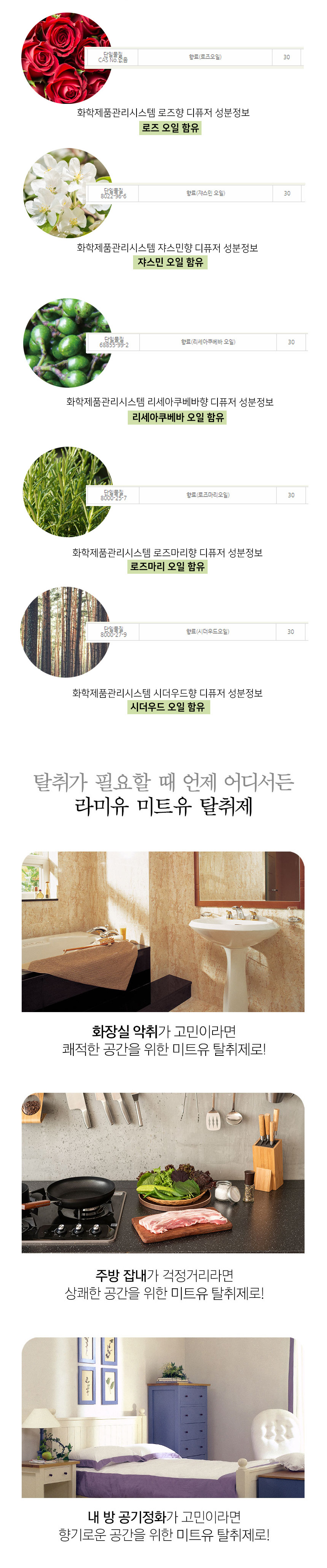Click the 쟈스민 오일 함유 highlighted label
This screenshot has height=1568, width=327.
click(170, 262)
